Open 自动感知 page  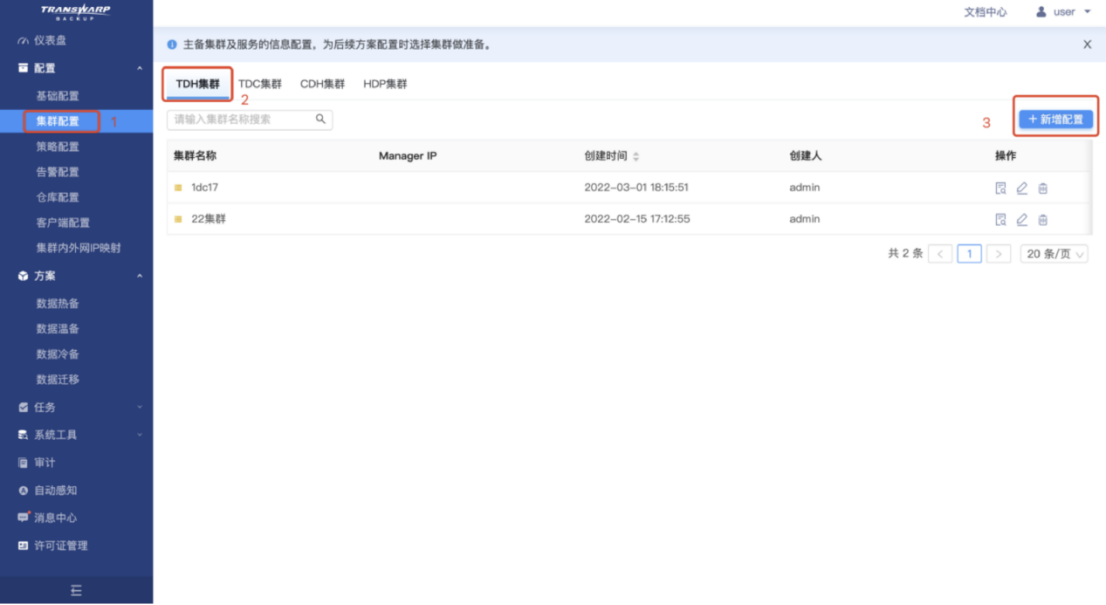pyautogui.click(x=55, y=490)
